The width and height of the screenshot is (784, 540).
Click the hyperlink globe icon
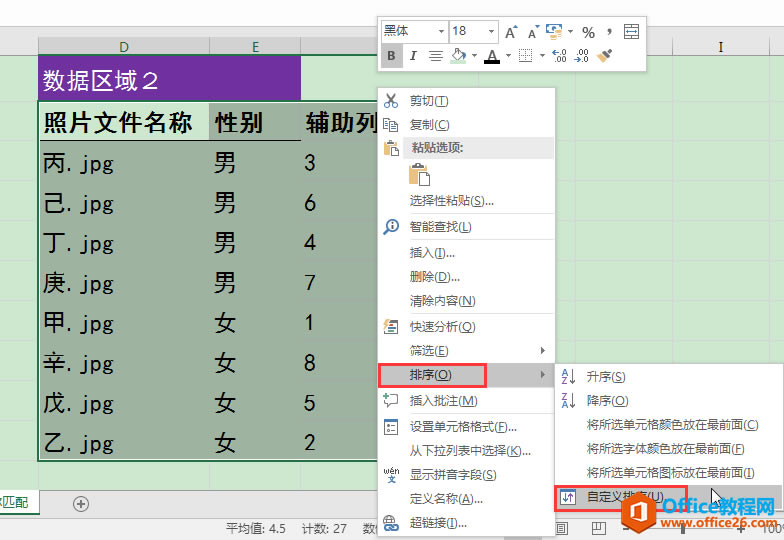(390, 524)
